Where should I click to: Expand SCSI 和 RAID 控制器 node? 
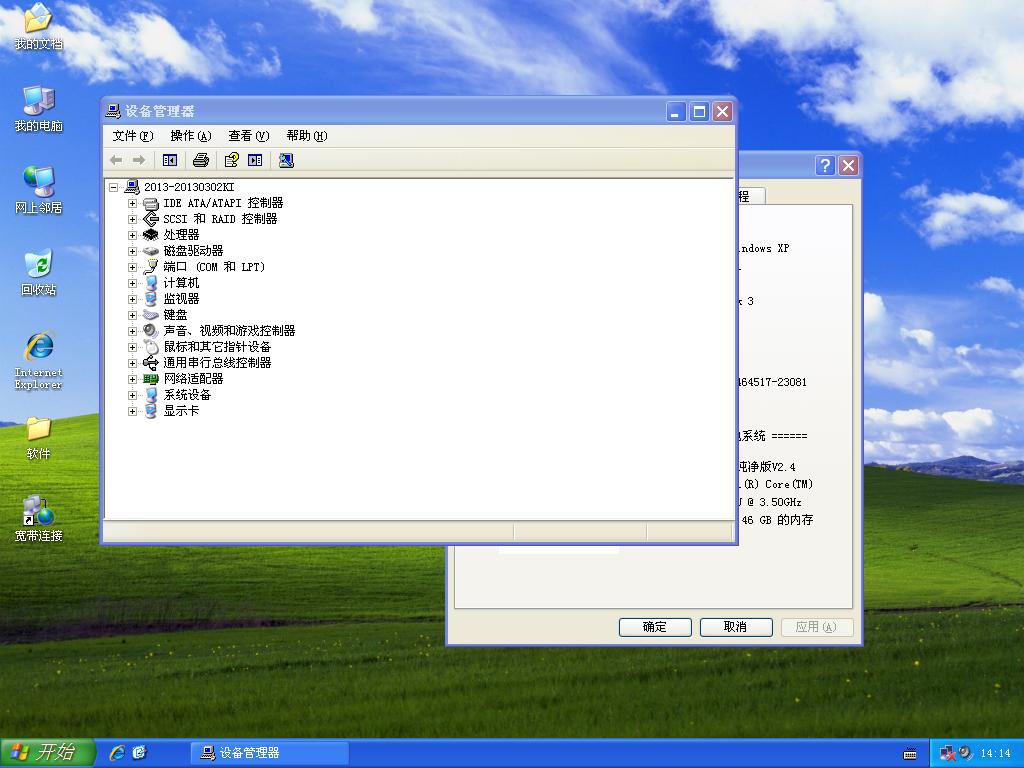(133, 219)
